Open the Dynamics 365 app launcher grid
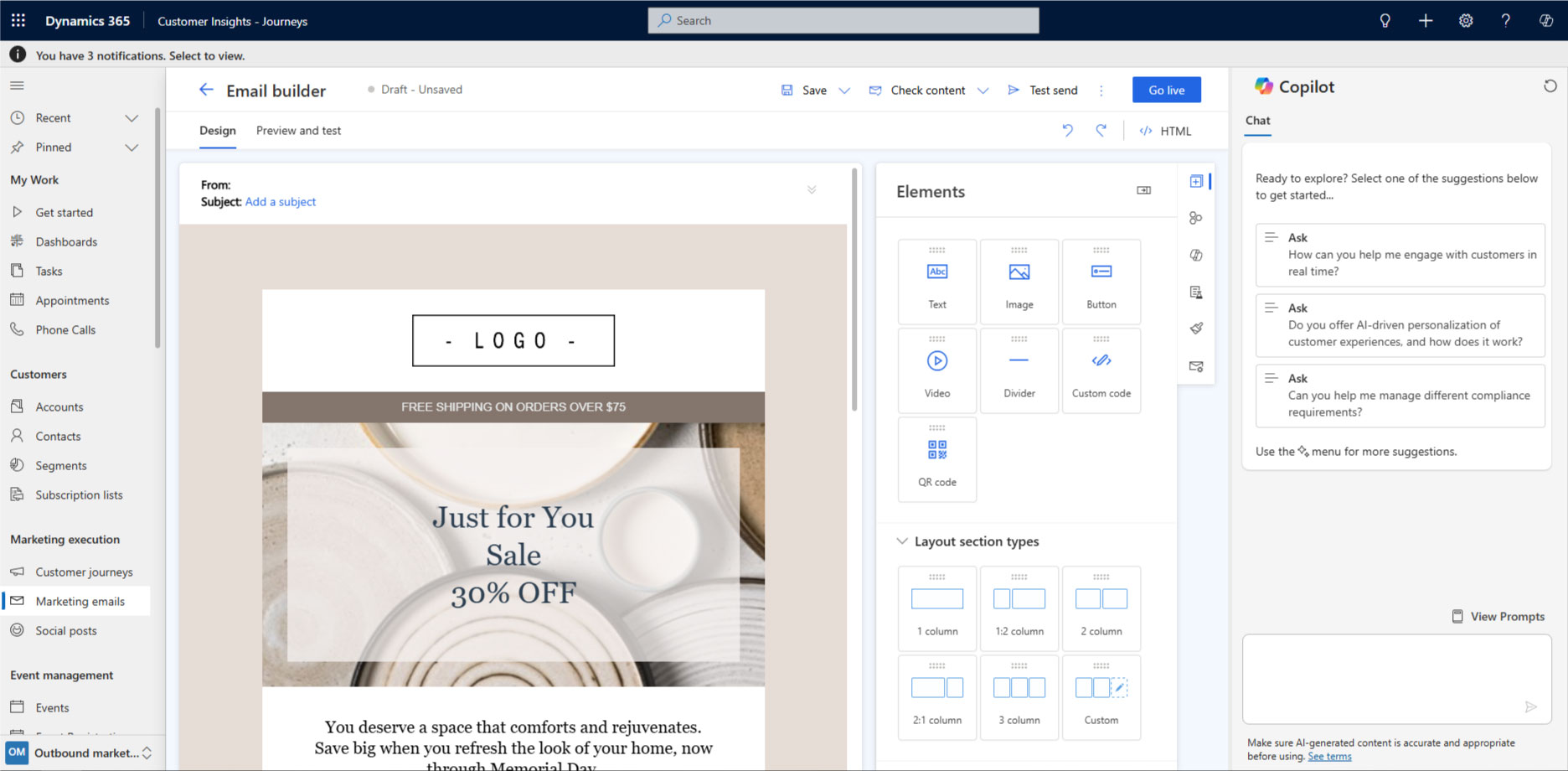 18,20
